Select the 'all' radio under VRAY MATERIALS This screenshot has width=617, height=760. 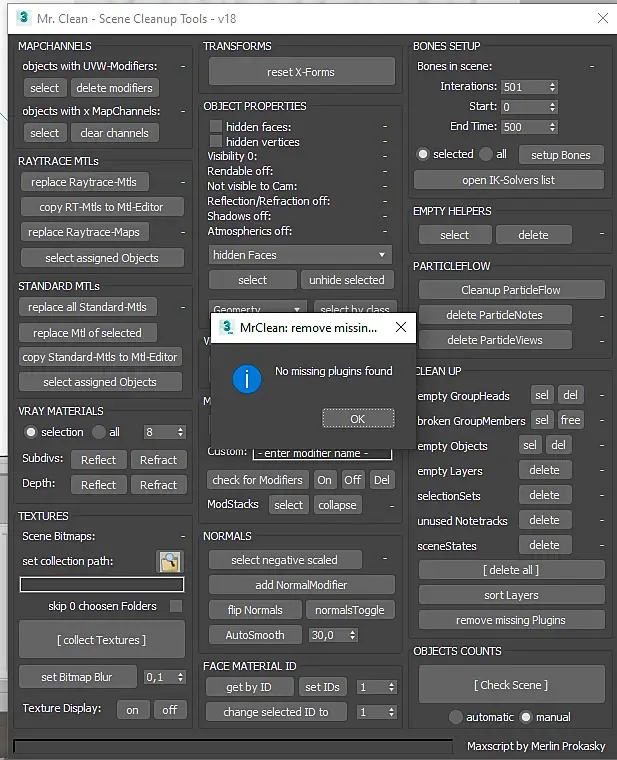pos(99,432)
